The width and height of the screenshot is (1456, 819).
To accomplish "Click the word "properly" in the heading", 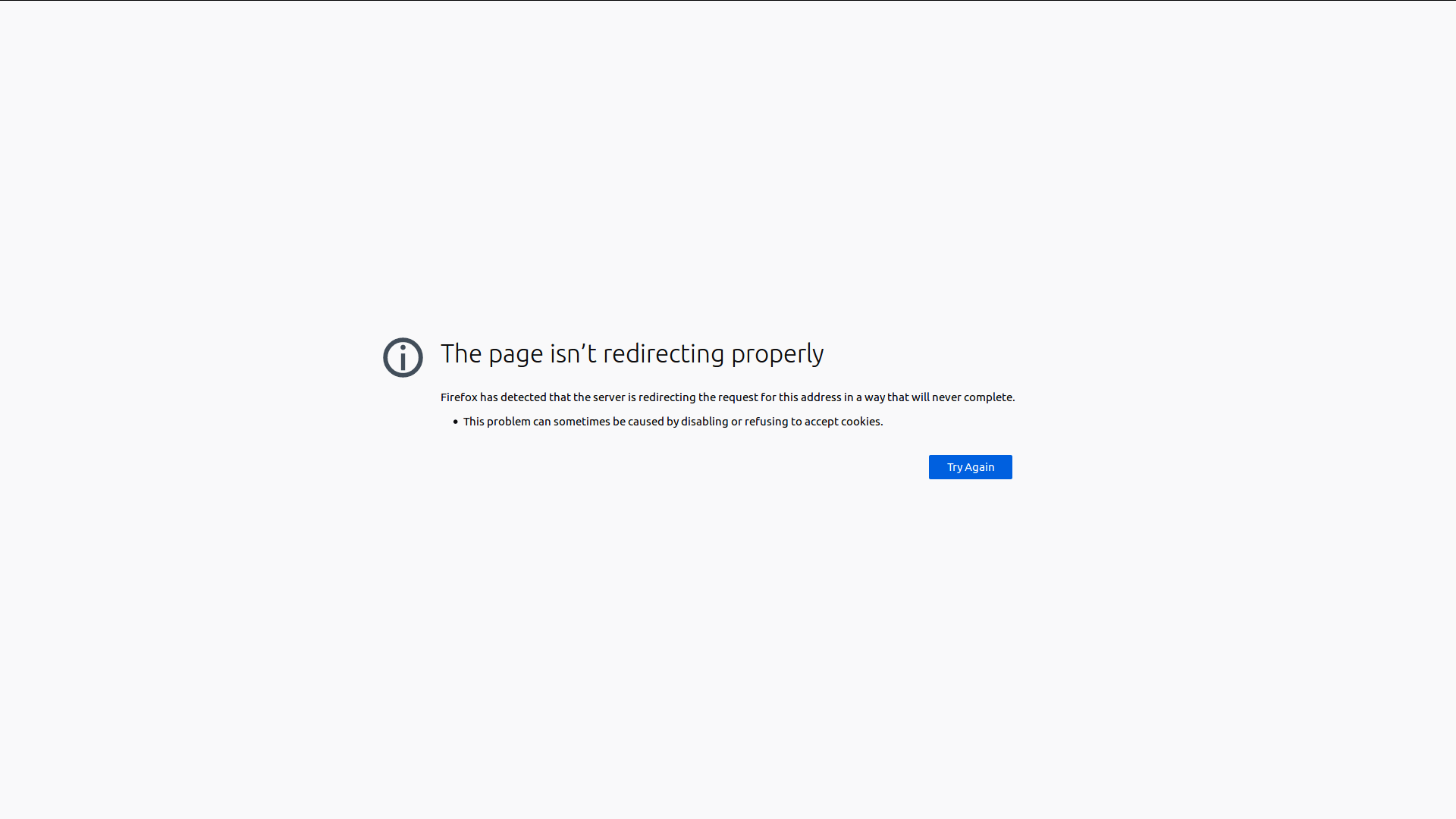I will click(x=777, y=354).
